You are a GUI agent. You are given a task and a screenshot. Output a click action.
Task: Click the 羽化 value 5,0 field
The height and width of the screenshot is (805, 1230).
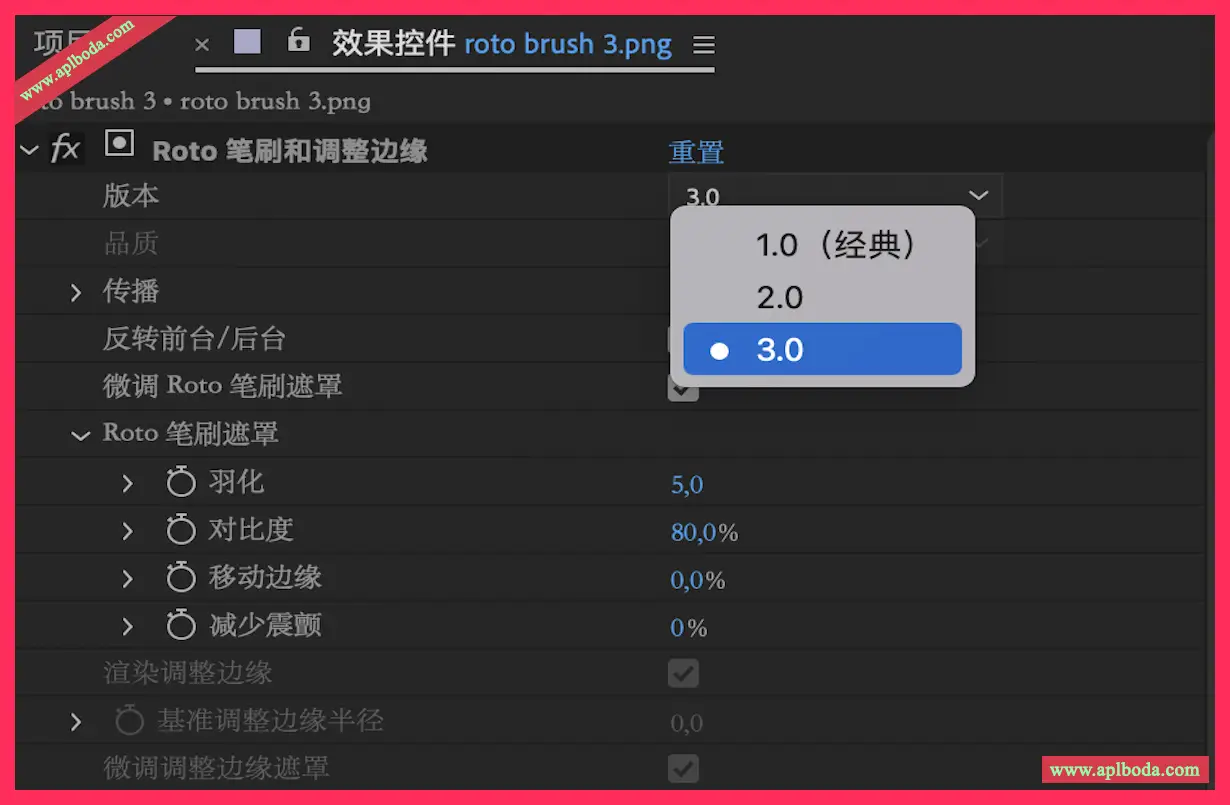tap(687, 485)
